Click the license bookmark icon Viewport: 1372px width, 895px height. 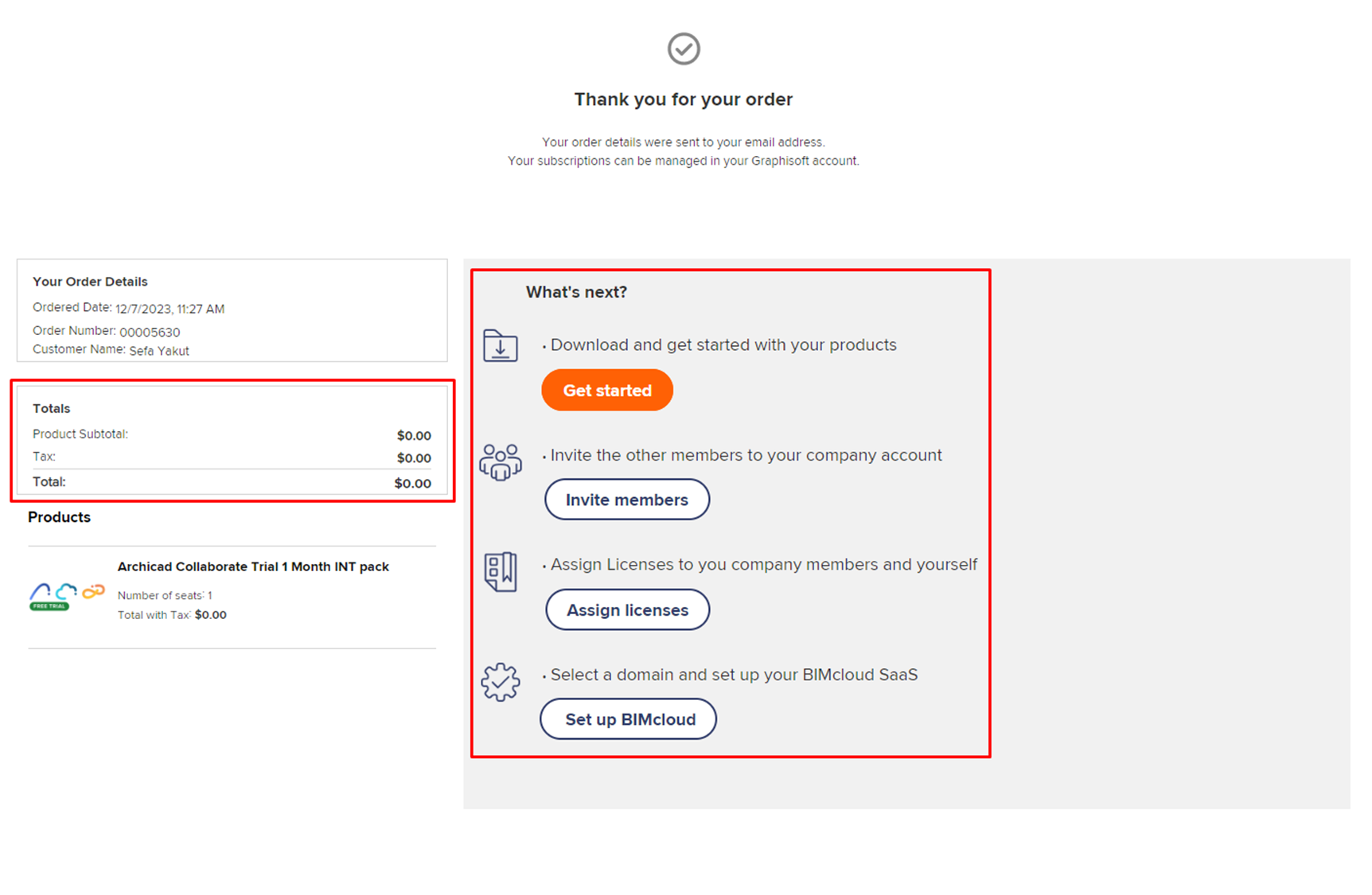501,572
